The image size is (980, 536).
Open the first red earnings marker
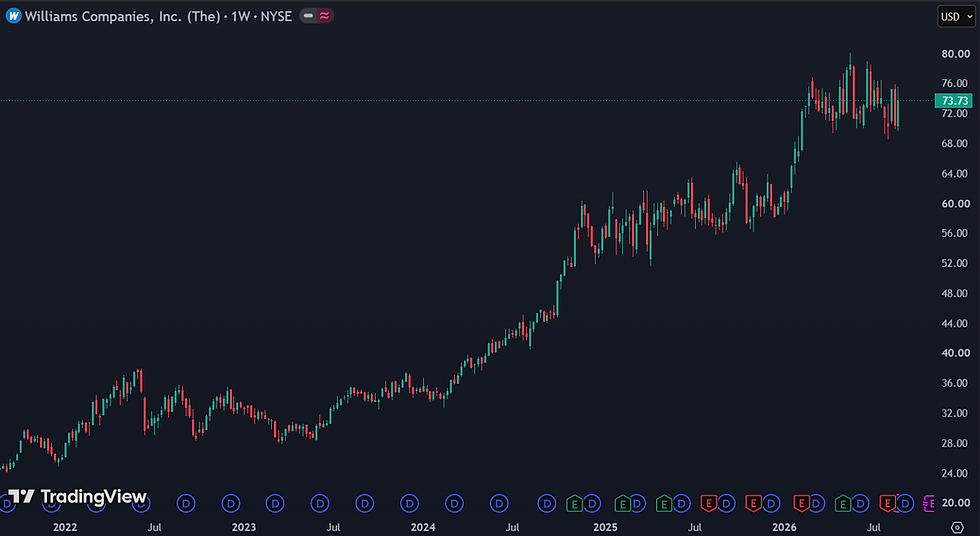(x=708, y=503)
